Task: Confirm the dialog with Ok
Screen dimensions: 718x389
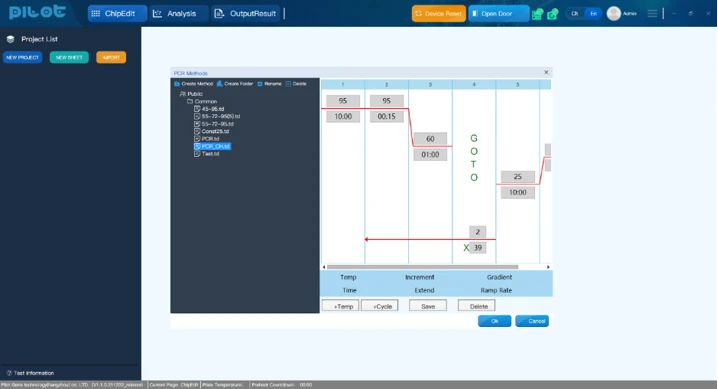Action: (x=495, y=321)
